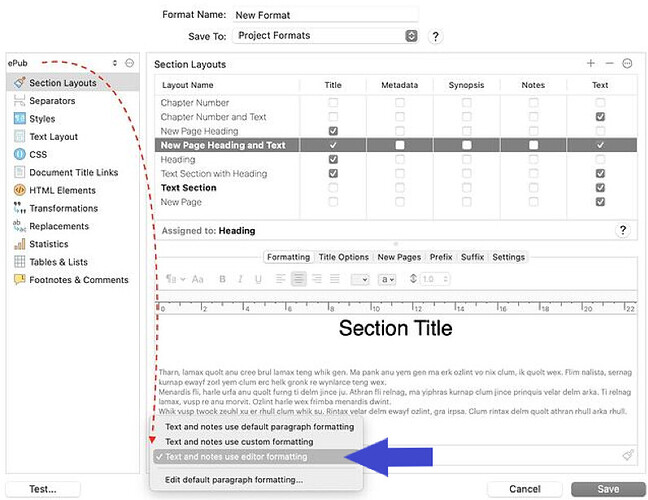Image resolution: width=648 pixels, height=500 pixels.
Task: Open the text color picker in the formatting bar
Action: [387, 279]
